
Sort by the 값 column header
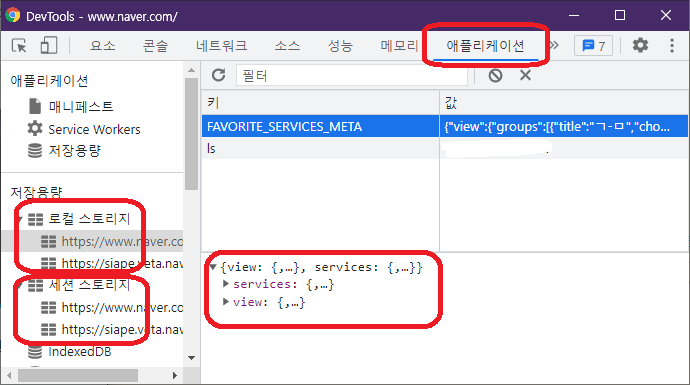pyautogui.click(x=565, y=103)
